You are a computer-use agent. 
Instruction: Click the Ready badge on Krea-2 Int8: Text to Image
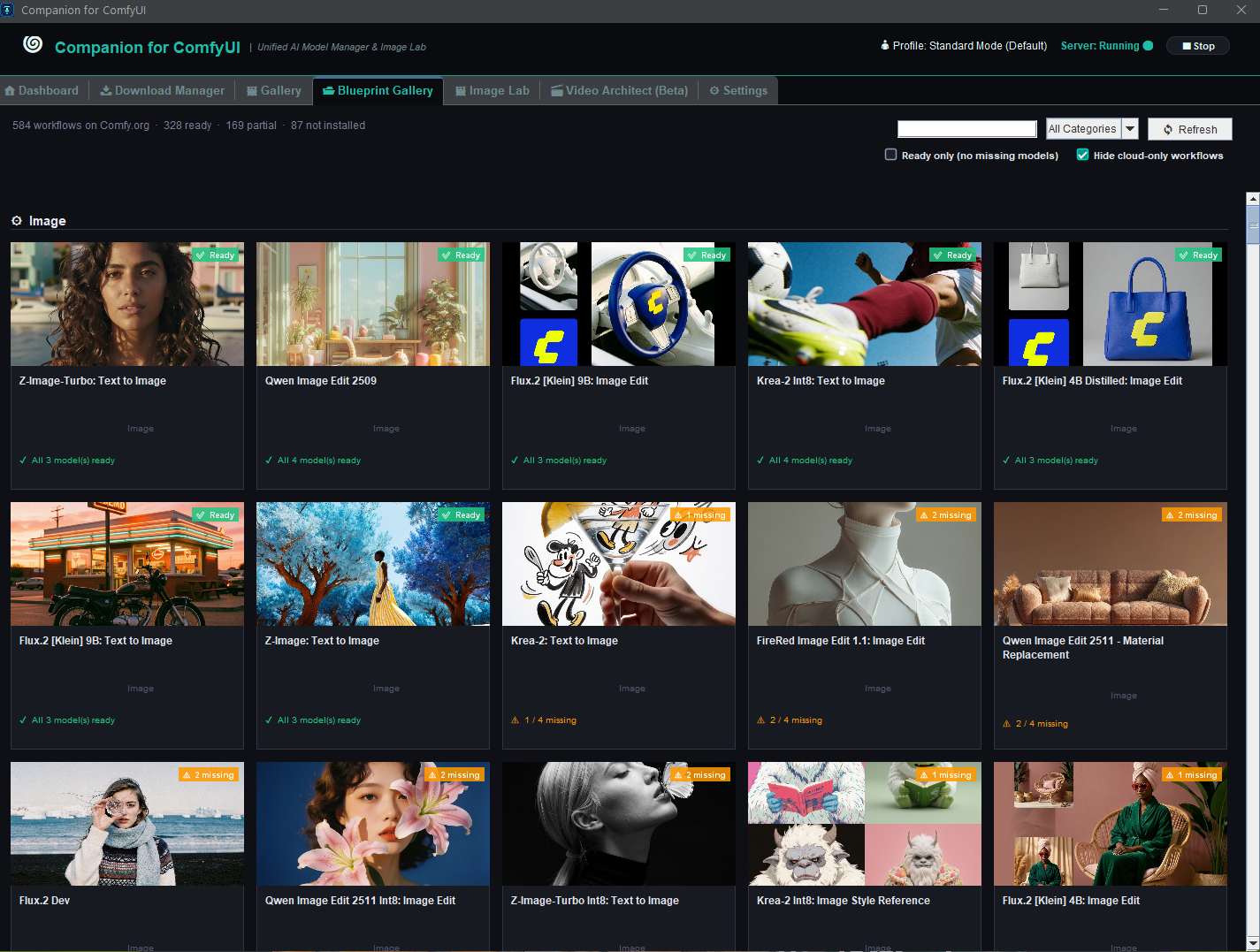coord(952,255)
